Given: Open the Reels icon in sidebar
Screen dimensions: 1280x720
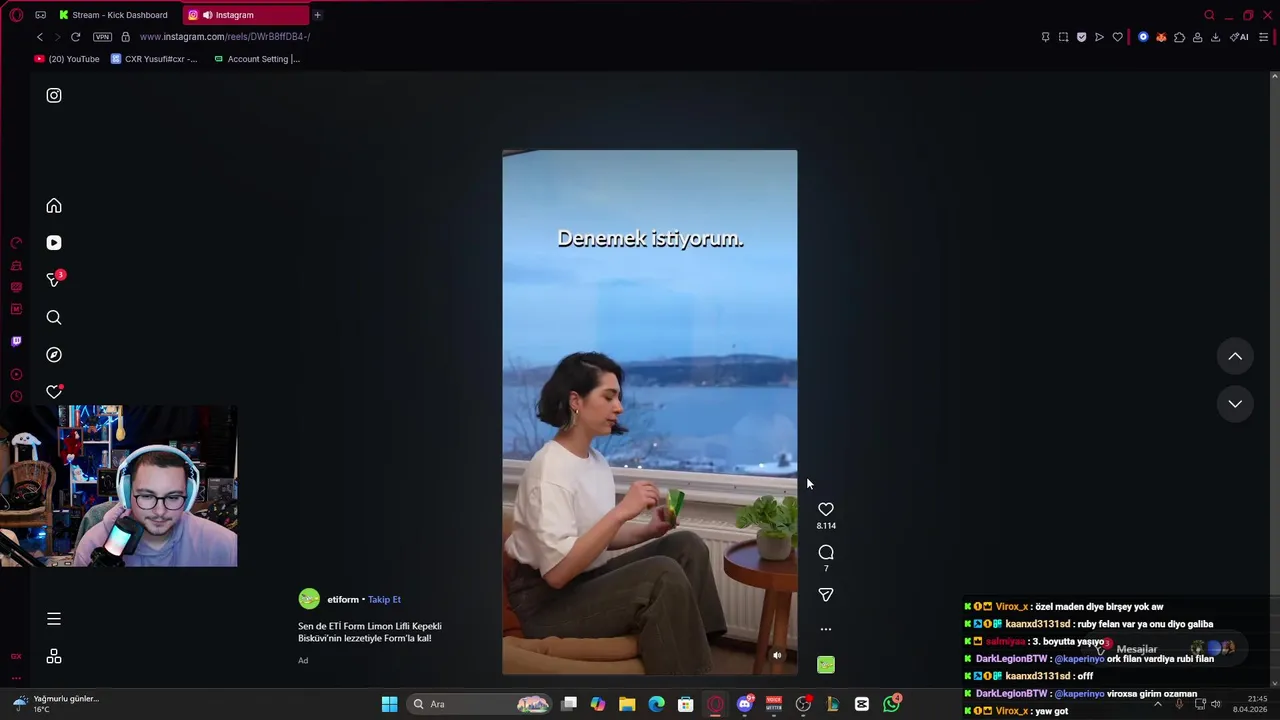Looking at the screenshot, I should coord(54,243).
